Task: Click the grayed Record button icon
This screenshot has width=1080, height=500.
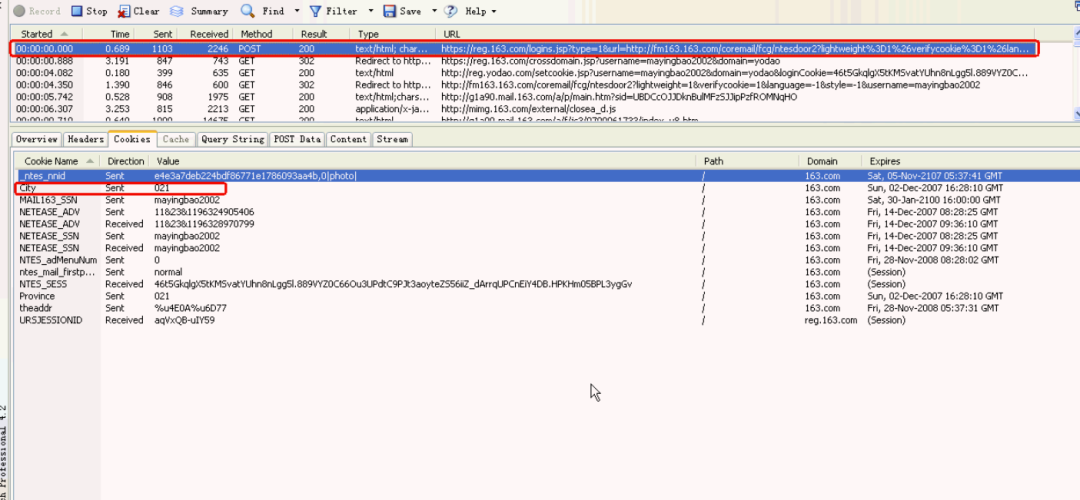Action: 18,11
